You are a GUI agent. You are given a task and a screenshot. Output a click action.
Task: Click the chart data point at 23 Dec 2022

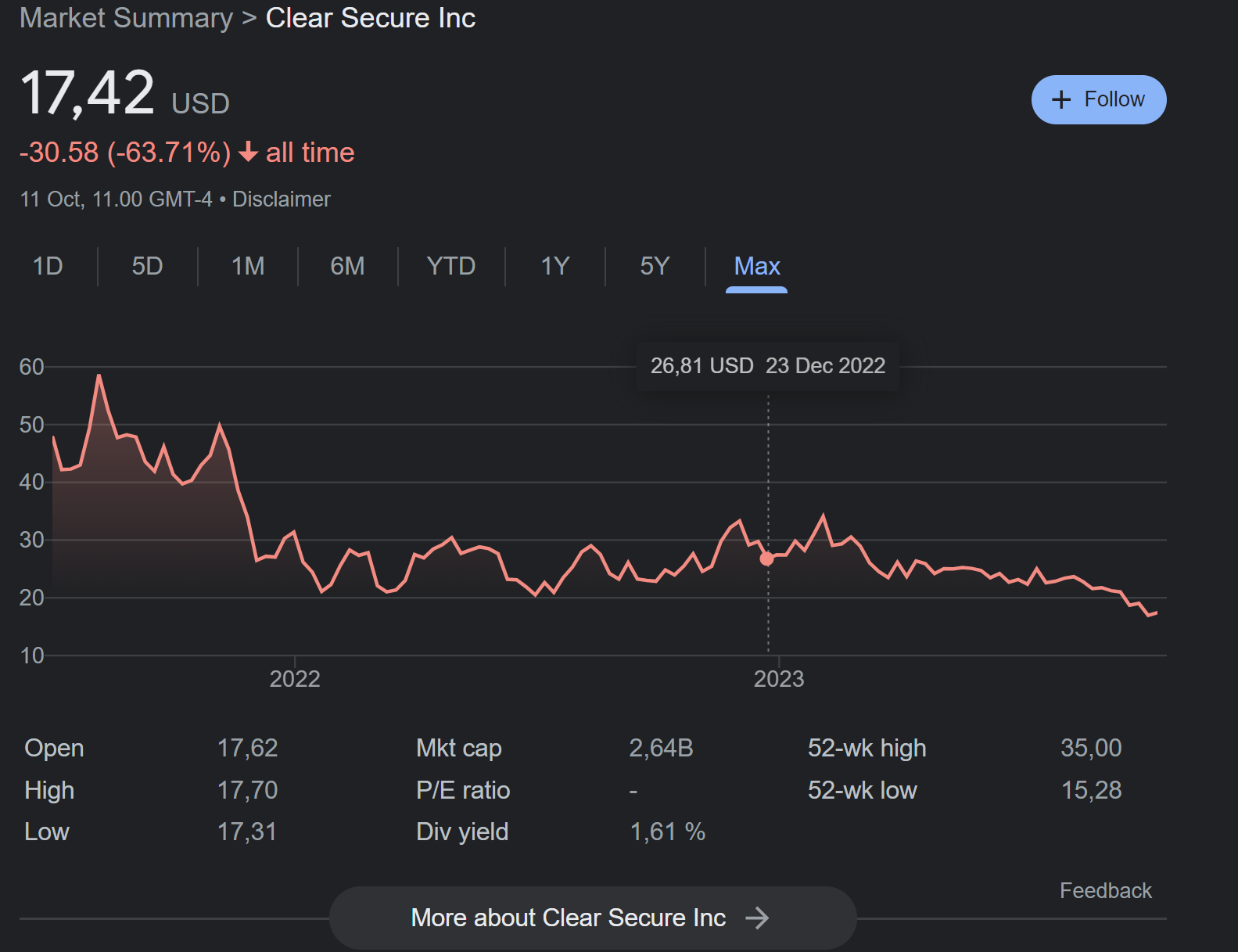pyautogui.click(x=767, y=559)
